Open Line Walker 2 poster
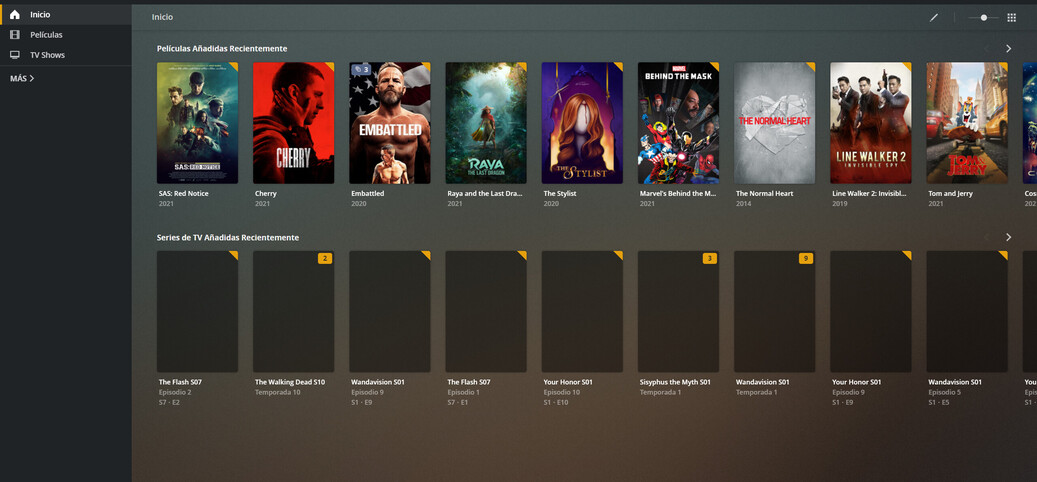 coord(871,123)
